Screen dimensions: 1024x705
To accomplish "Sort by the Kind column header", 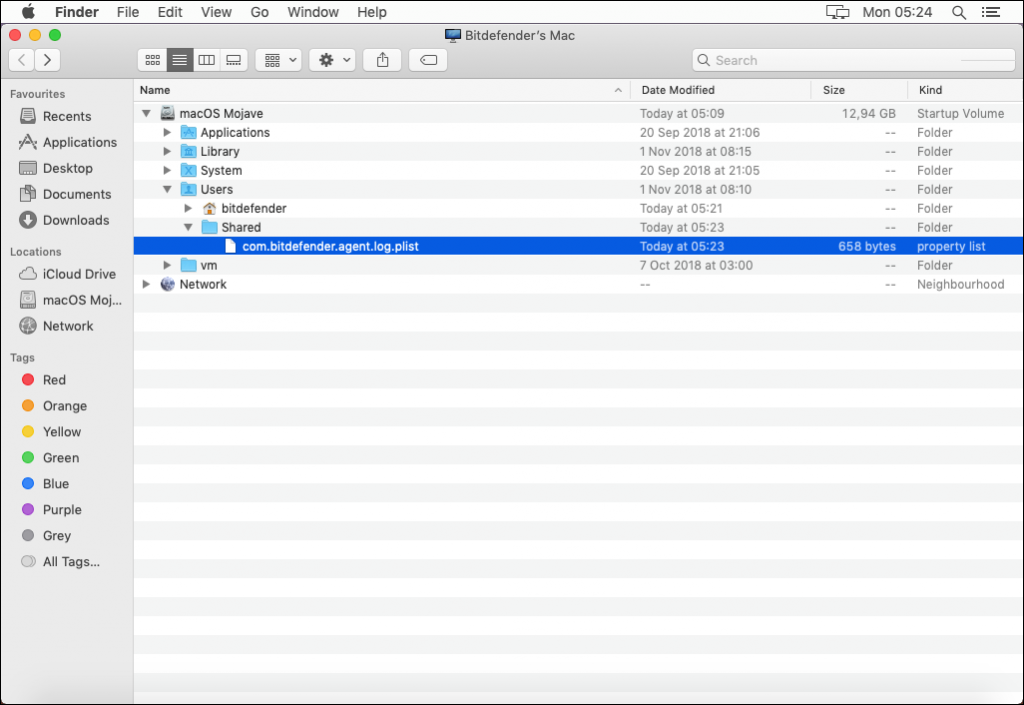I will point(965,90).
